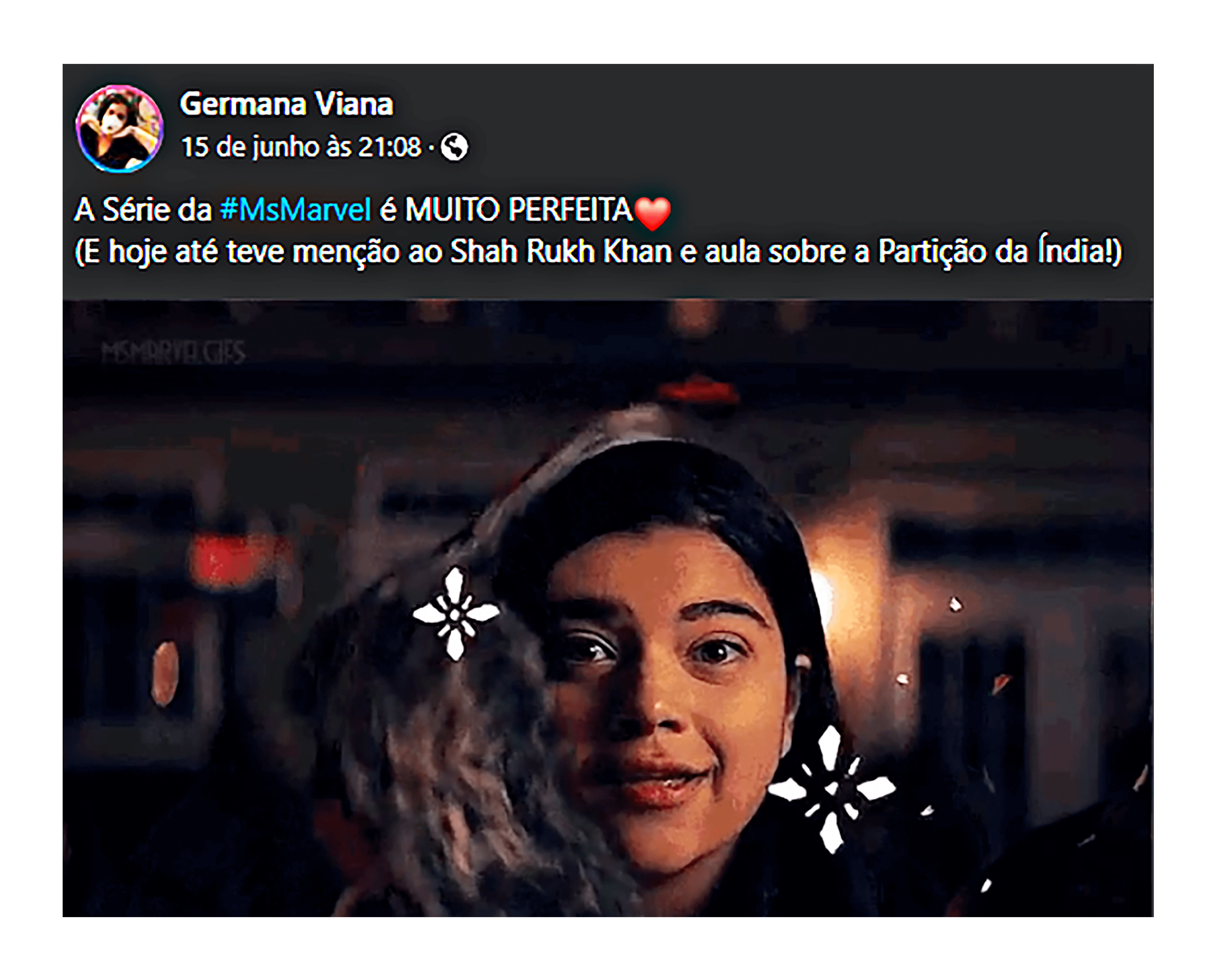Click the Shah Rukh Khan mention in the text
The width and height of the screenshot is (1218, 980).
pyautogui.click(x=560, y=251)
